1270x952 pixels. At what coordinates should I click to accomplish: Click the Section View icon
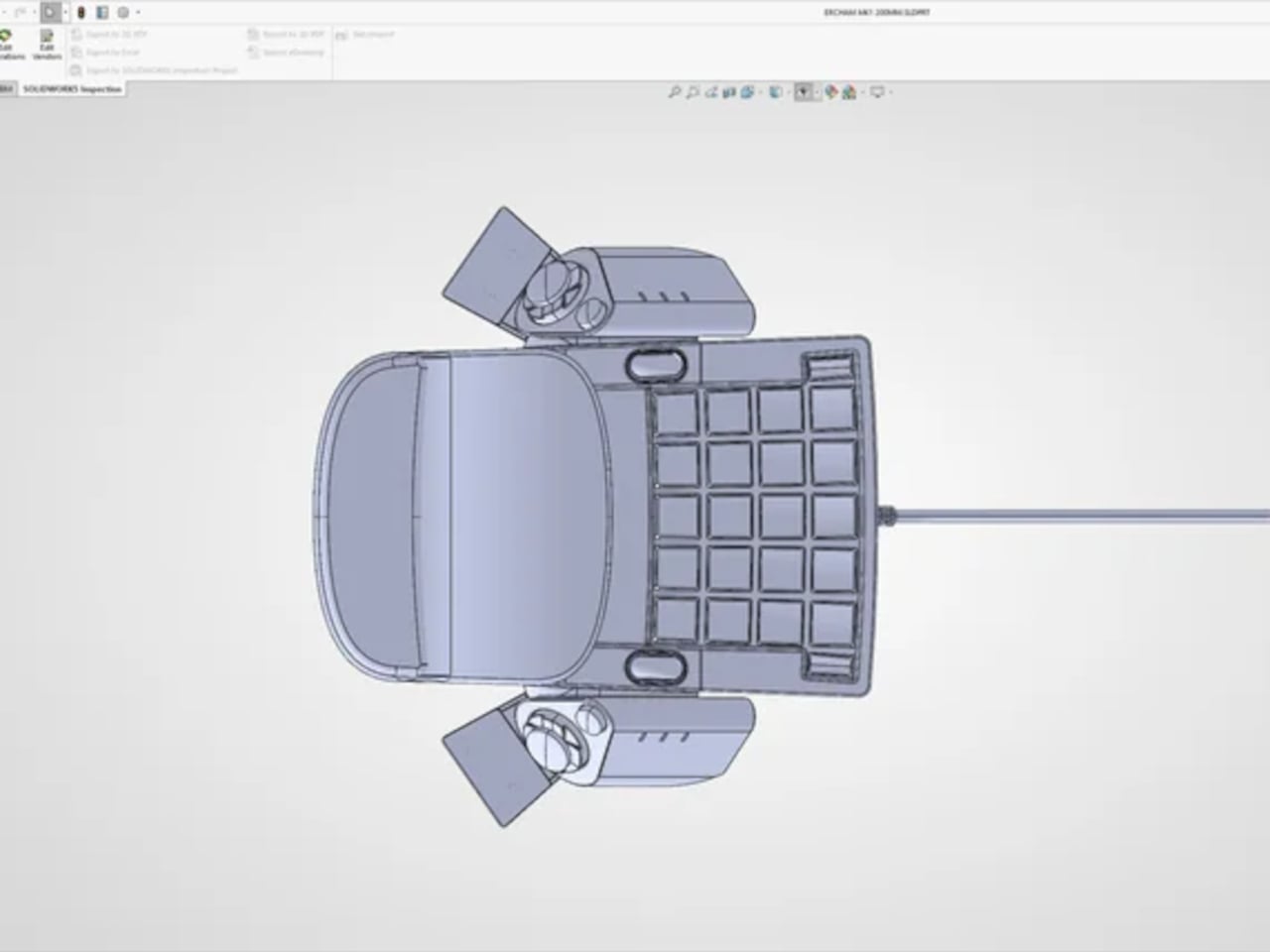(729, 92)
